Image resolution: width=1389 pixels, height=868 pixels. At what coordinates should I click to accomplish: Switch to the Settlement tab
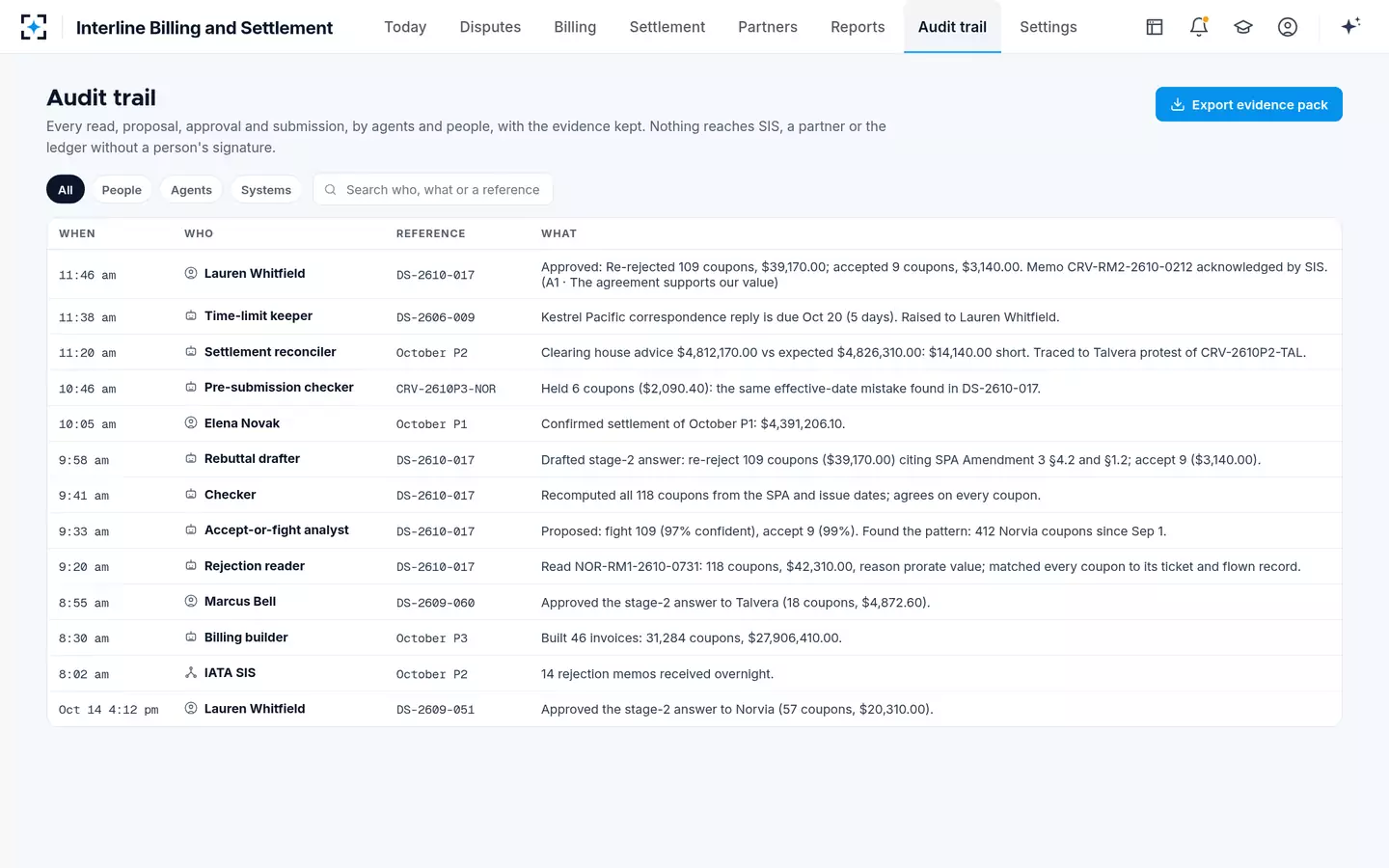[x=667, y=27]
